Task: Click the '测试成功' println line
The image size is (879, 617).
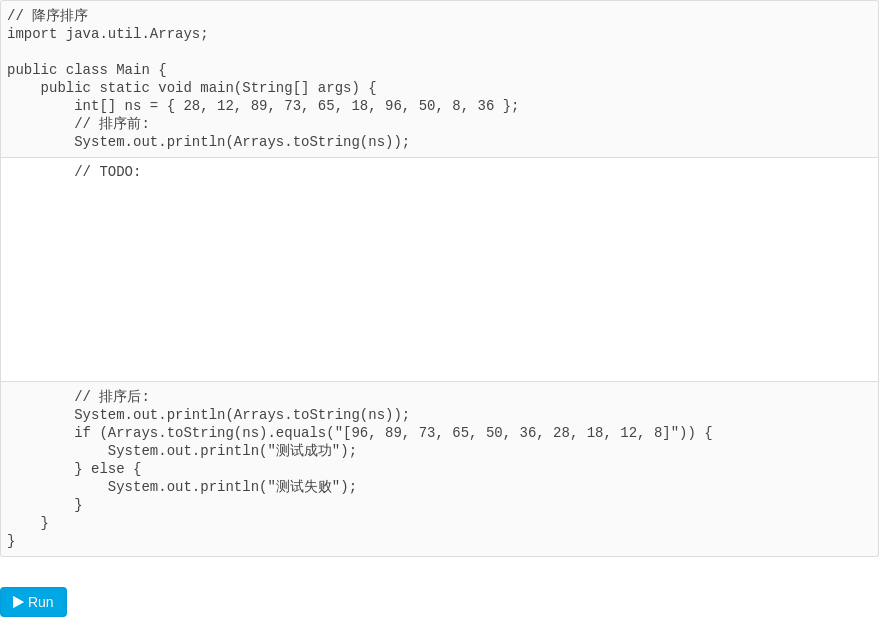Action: [x=232, y=451]
